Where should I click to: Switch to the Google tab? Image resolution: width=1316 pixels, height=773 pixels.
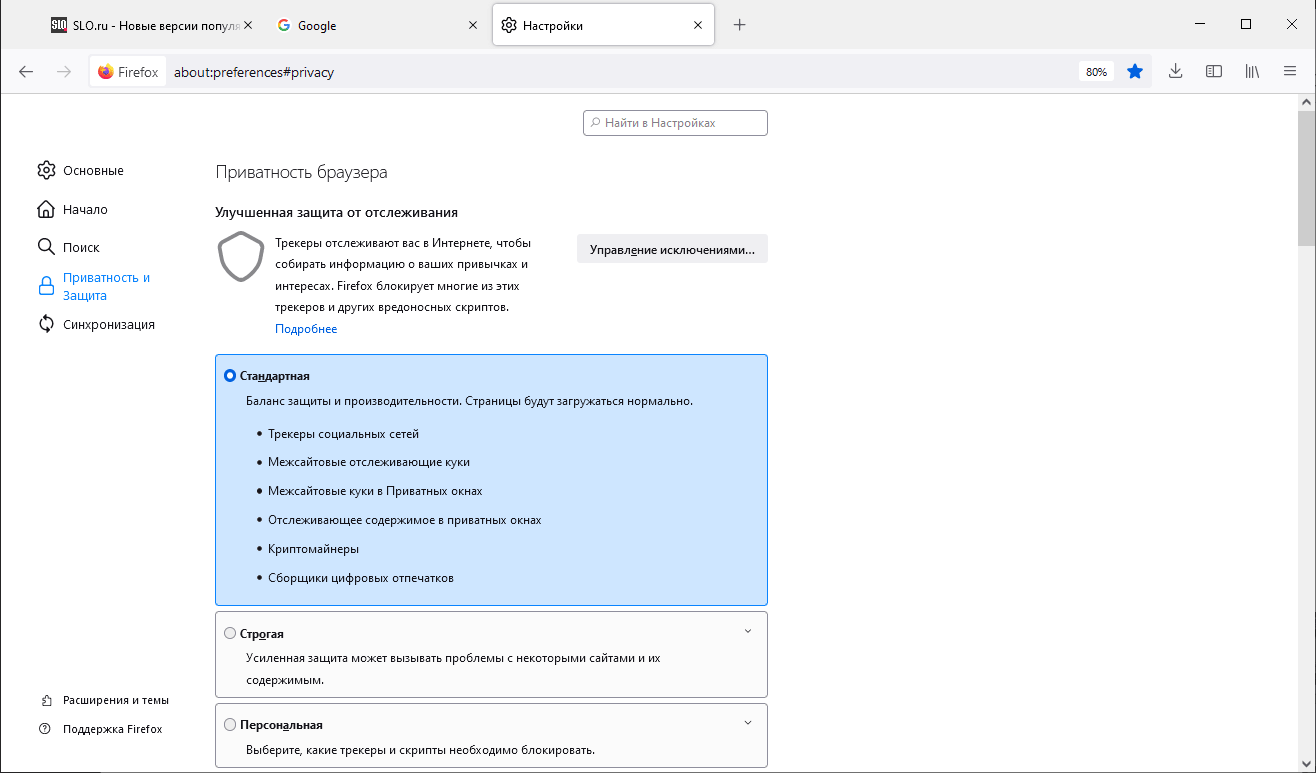click(376, 26)
